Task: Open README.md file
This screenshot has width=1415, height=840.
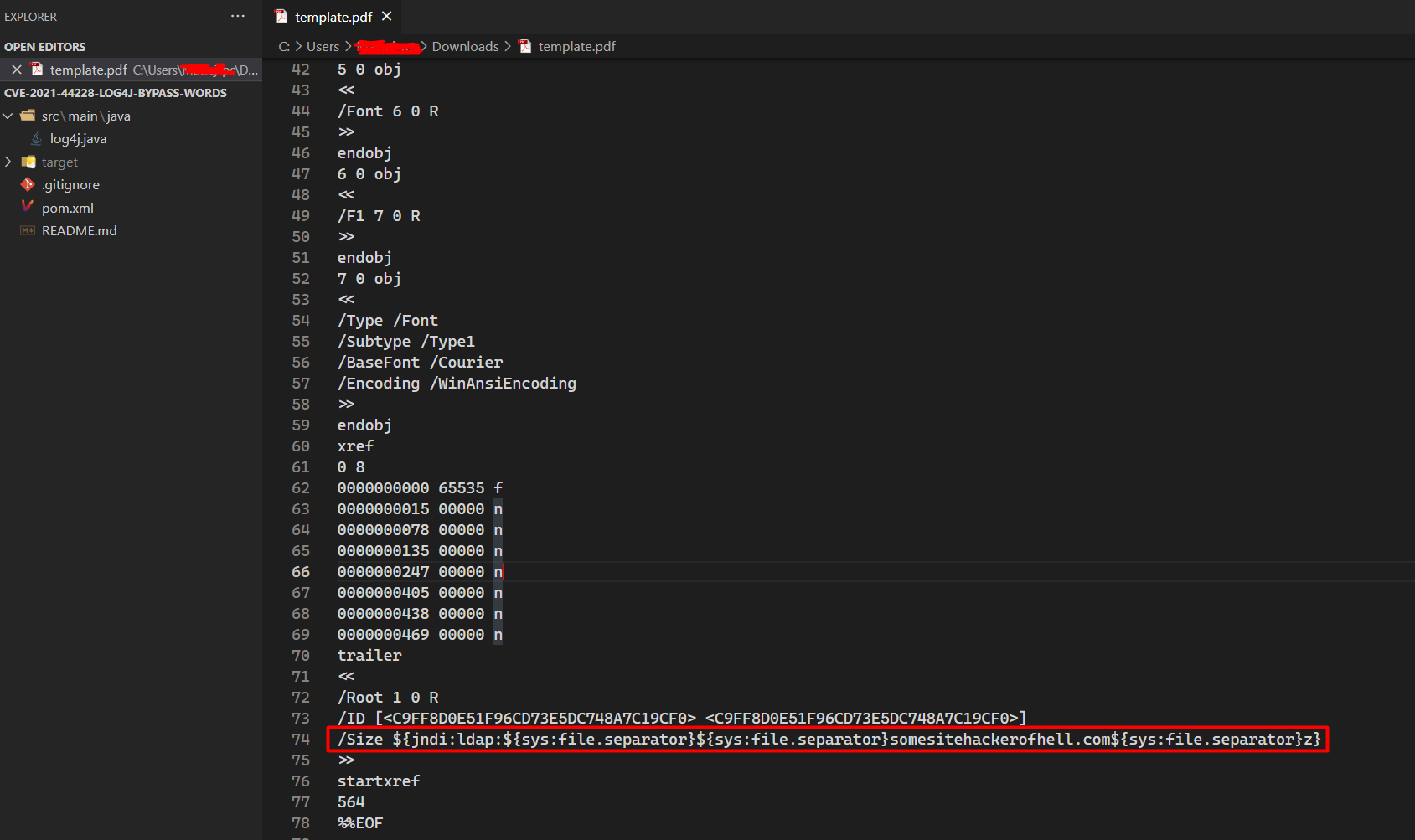Action: pos(80,231)
